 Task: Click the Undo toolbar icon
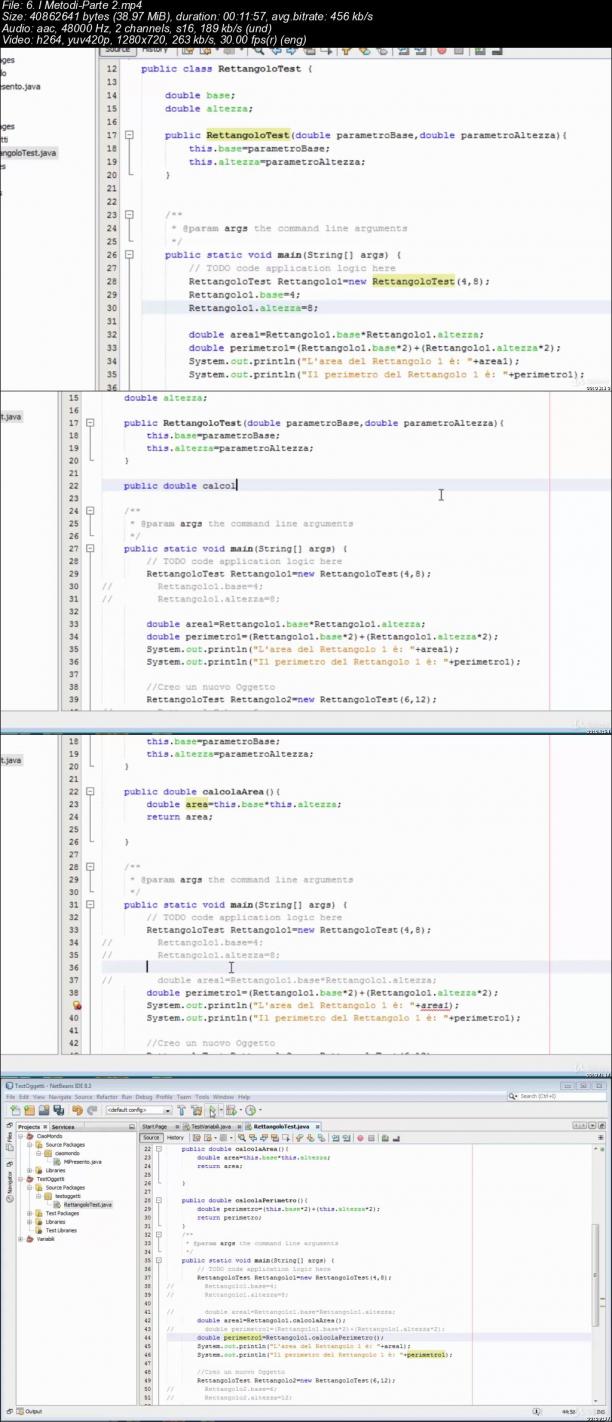coord(77,1110)
